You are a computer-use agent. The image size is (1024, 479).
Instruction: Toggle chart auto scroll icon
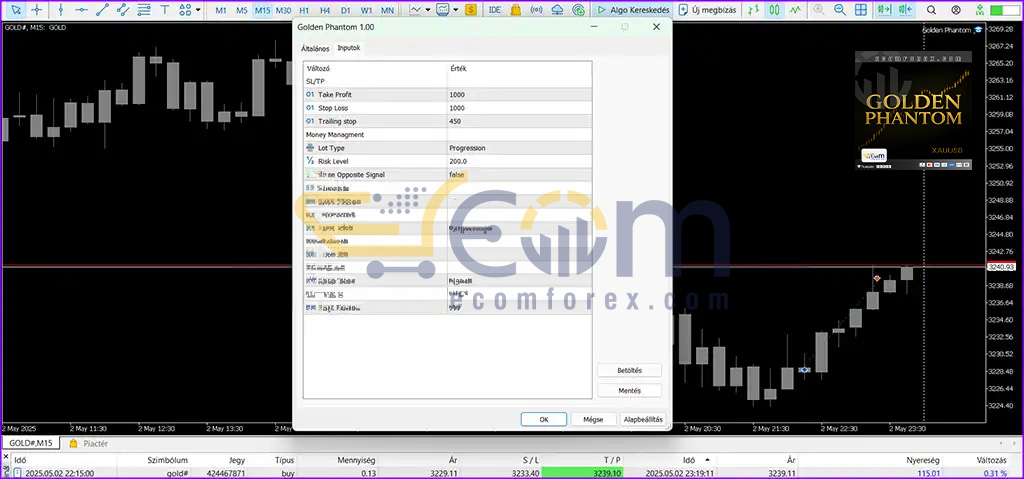coord(884,10)
